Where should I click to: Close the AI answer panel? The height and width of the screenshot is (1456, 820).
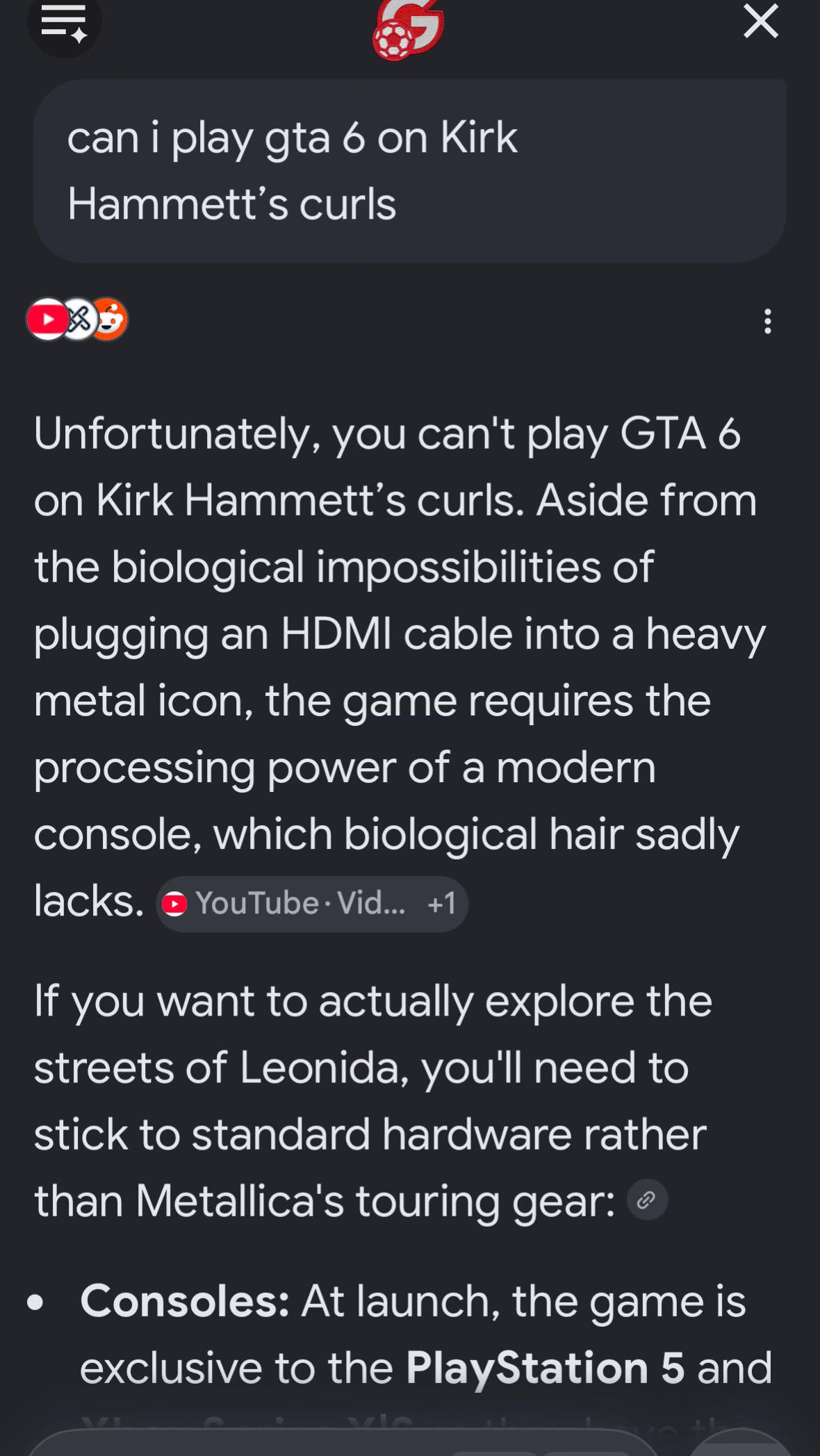(x=761, y=21)
